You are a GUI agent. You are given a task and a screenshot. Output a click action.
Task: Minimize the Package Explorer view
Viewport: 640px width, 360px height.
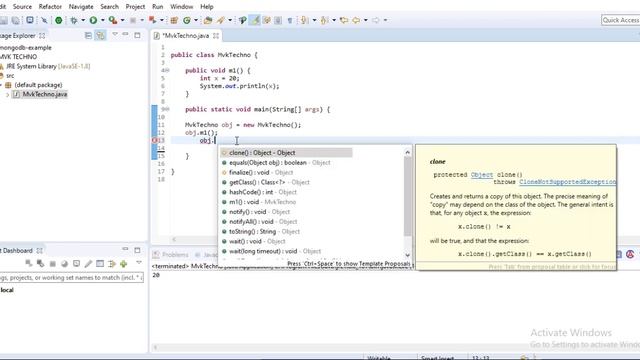125,35
